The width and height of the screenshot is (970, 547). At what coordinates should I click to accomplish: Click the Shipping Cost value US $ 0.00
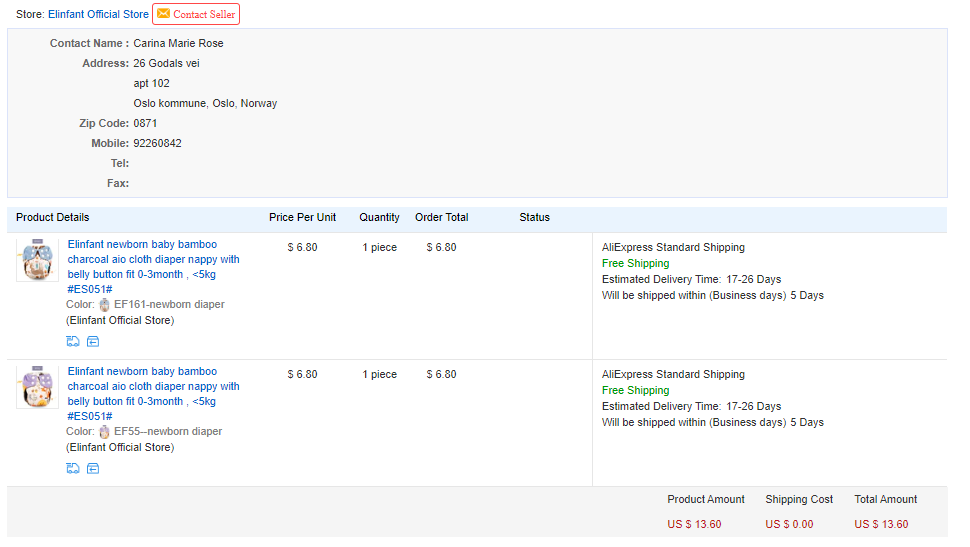(789, 524)
